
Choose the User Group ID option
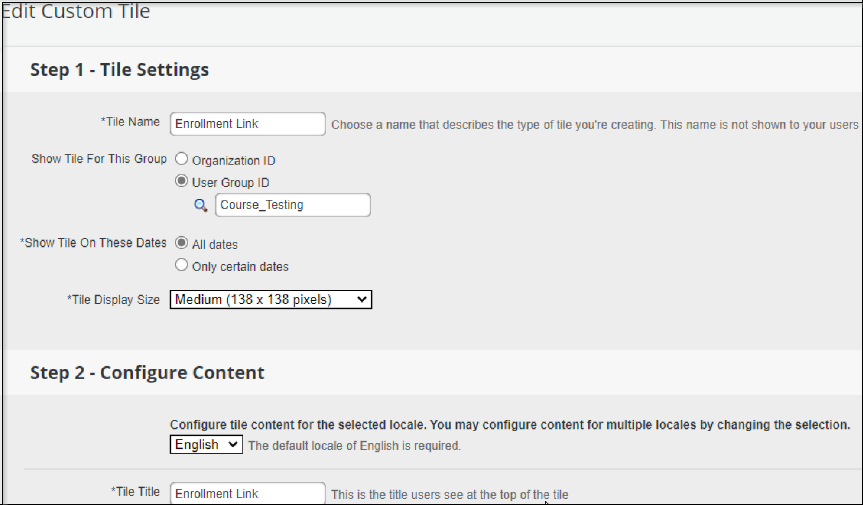click(182, 182)
